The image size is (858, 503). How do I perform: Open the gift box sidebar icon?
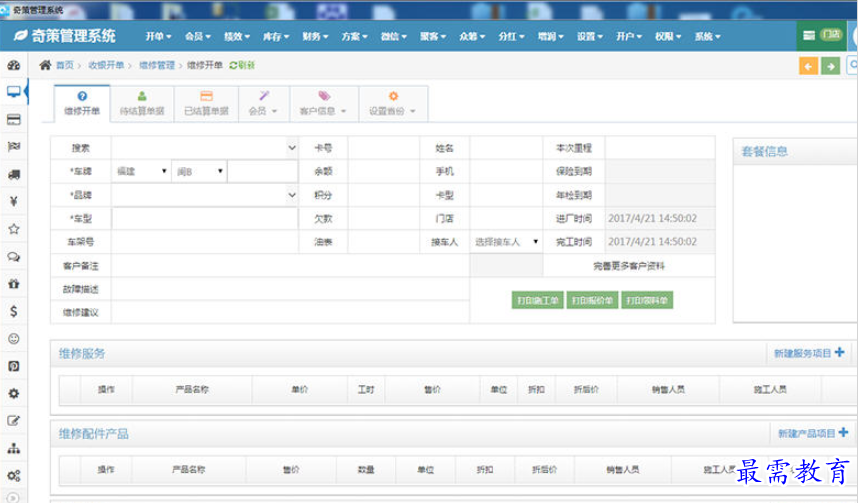14,284
